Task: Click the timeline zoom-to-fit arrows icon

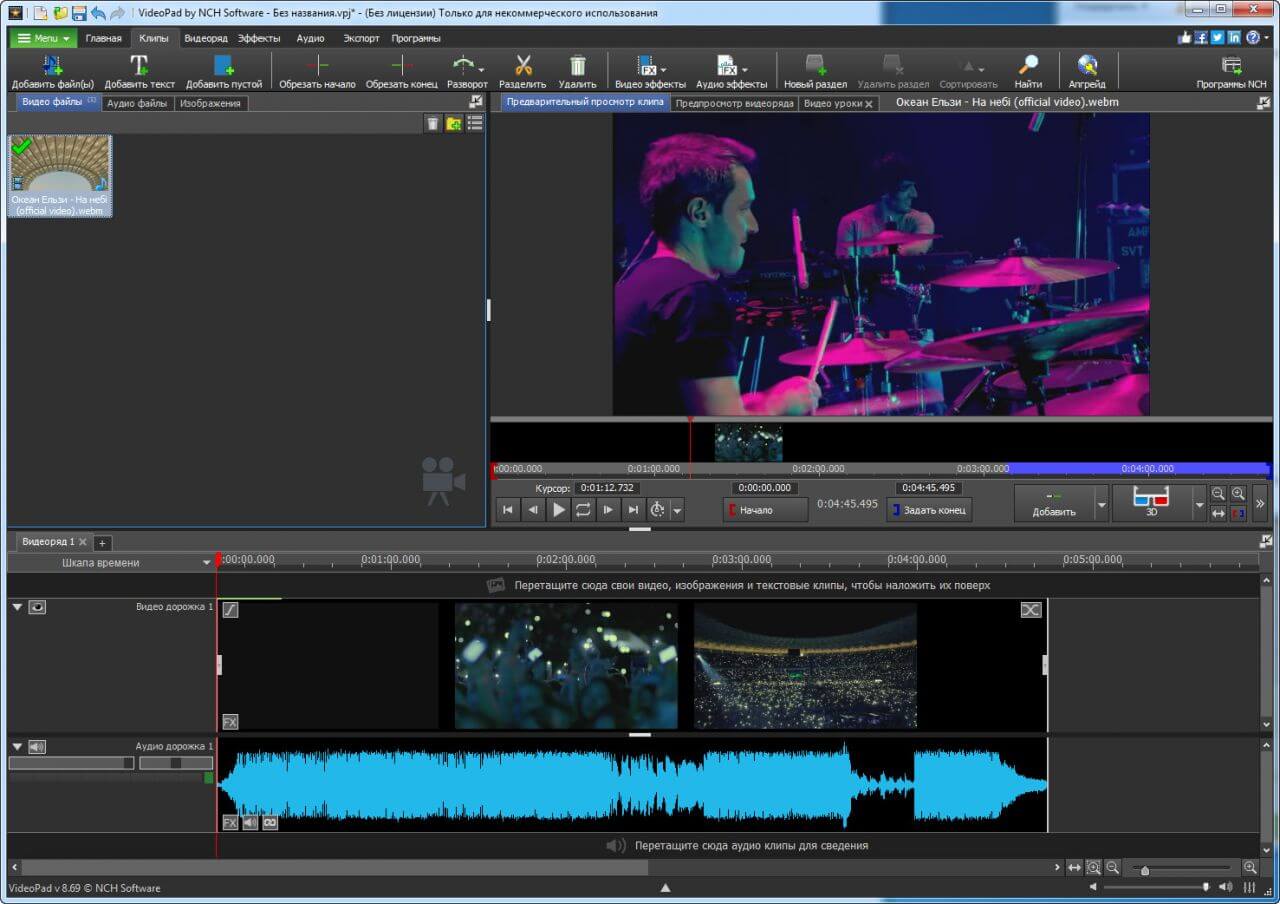Action: 1074,868
